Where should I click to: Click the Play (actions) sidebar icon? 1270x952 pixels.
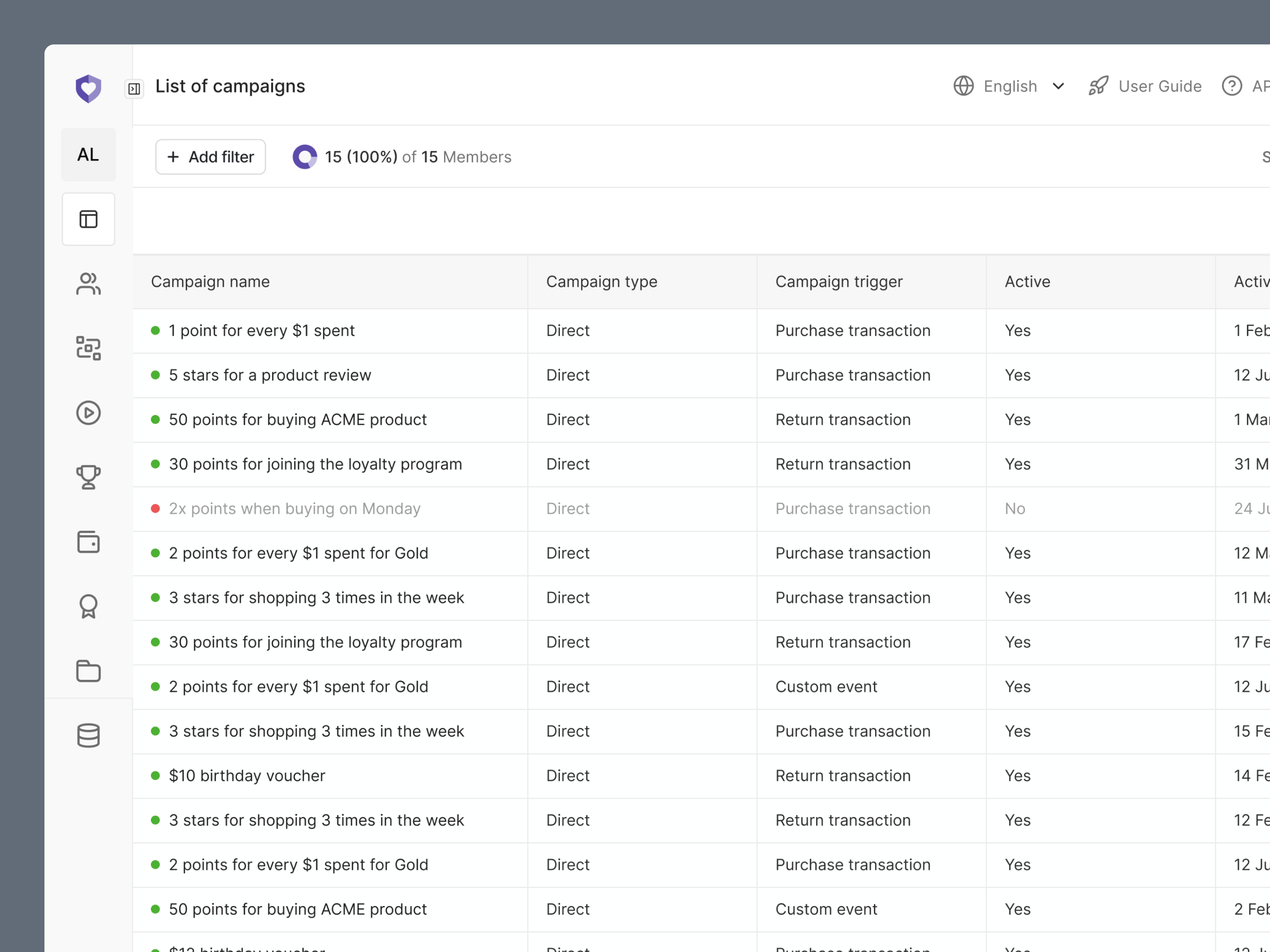(x=88, y=413)
